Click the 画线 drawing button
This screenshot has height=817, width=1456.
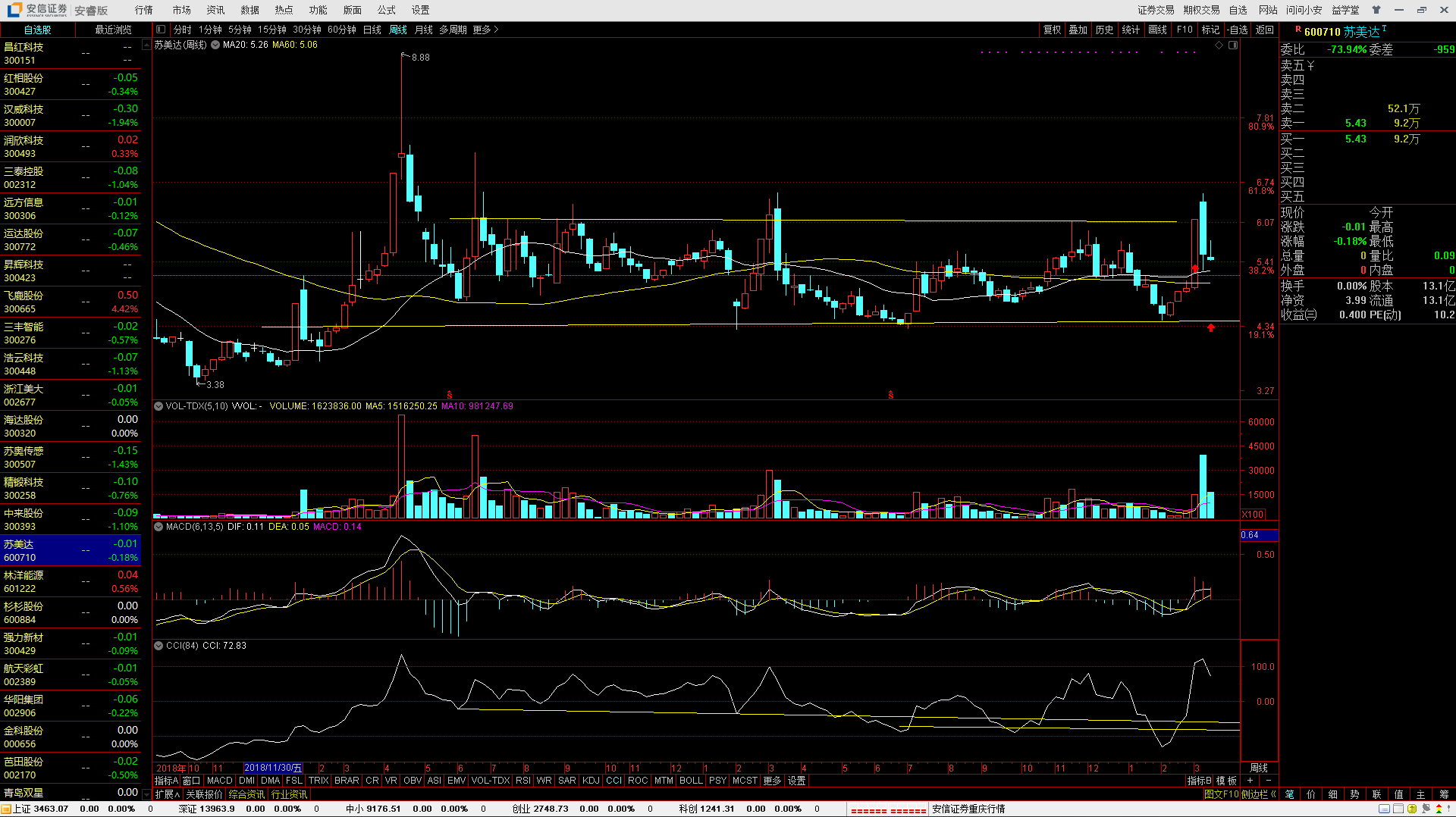(x=1158, y=30)
